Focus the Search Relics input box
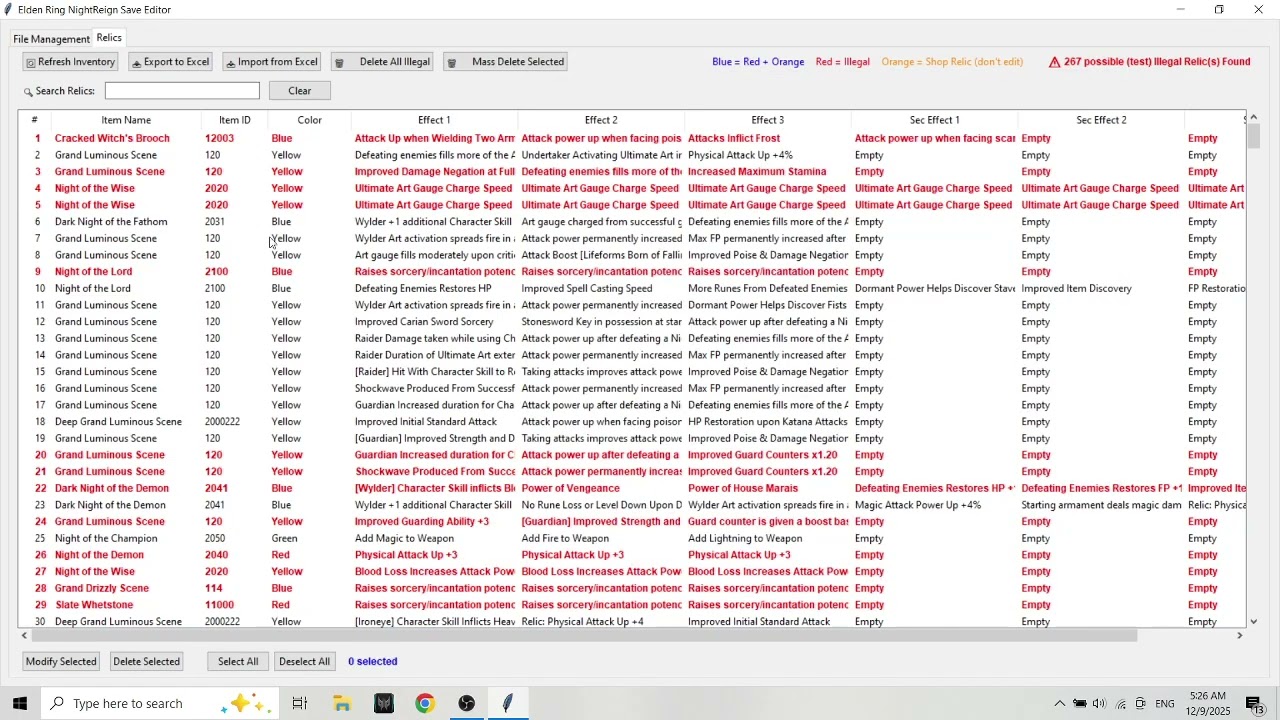 point(182,91)
